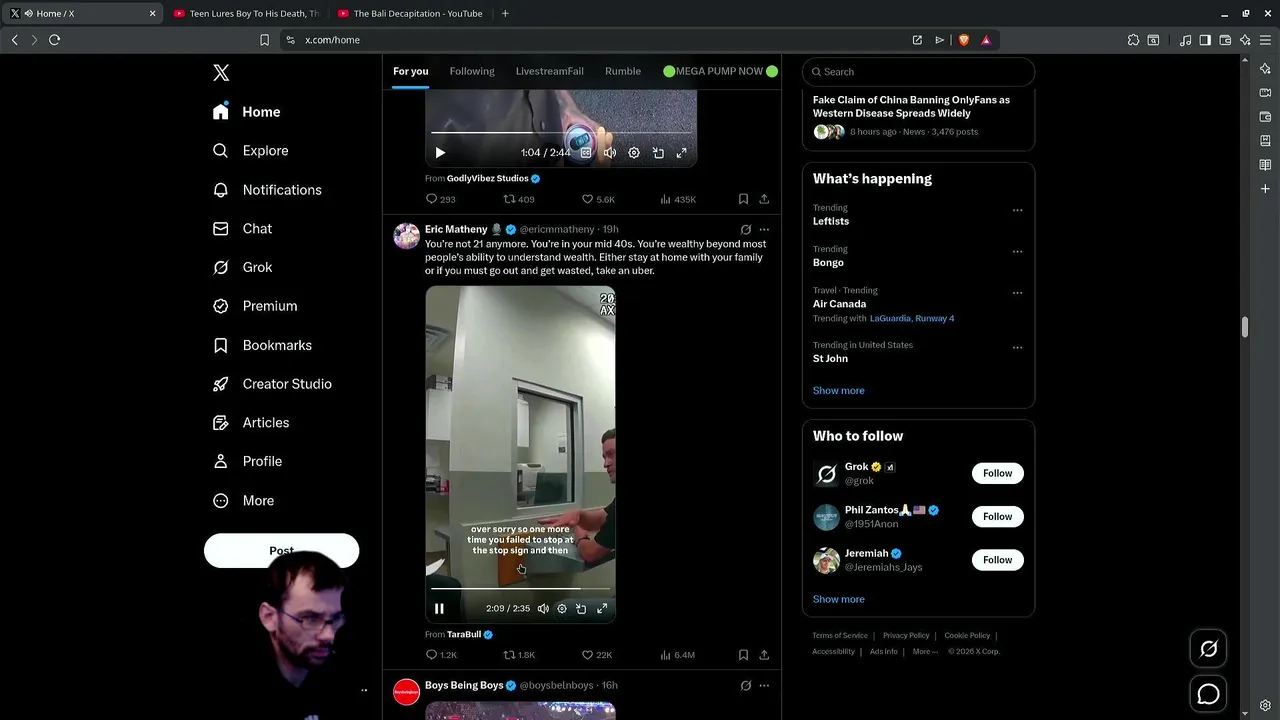View analytics on Eric Matheny post, 6.4M
This screenshot has width=1280, height=720.
(677, 655)
